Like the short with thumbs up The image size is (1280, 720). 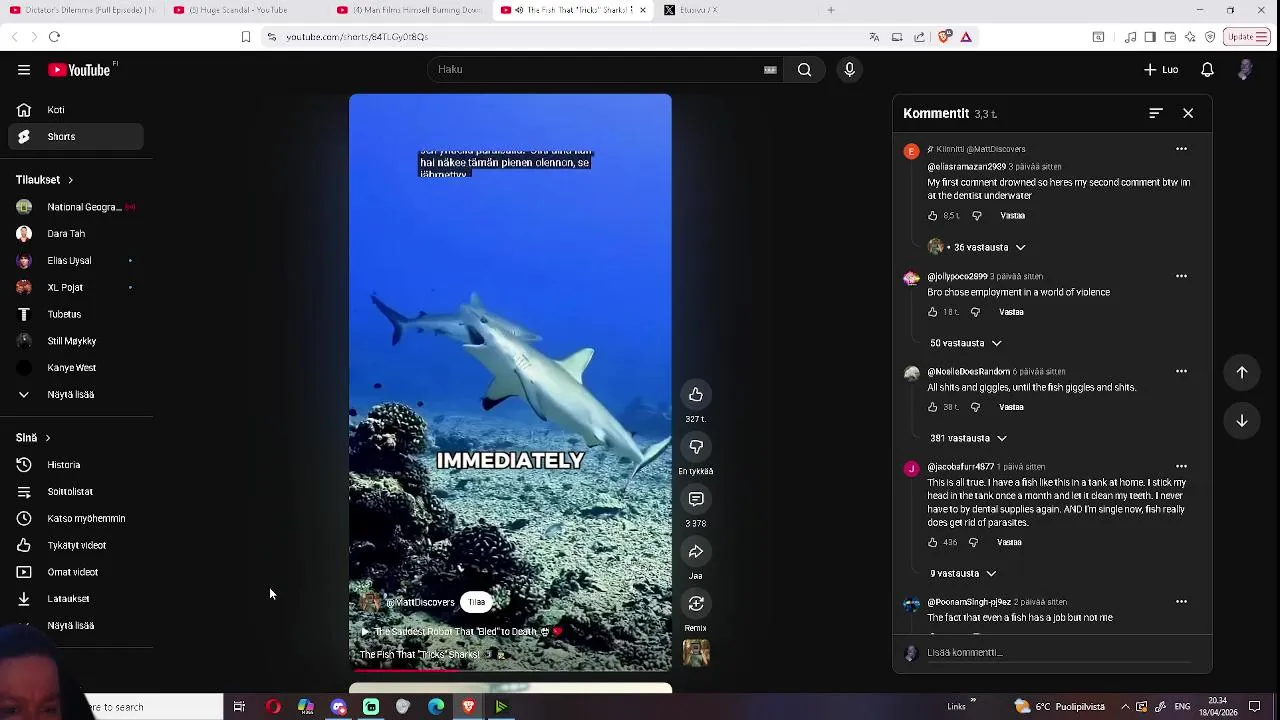click(x=696, y=394)
